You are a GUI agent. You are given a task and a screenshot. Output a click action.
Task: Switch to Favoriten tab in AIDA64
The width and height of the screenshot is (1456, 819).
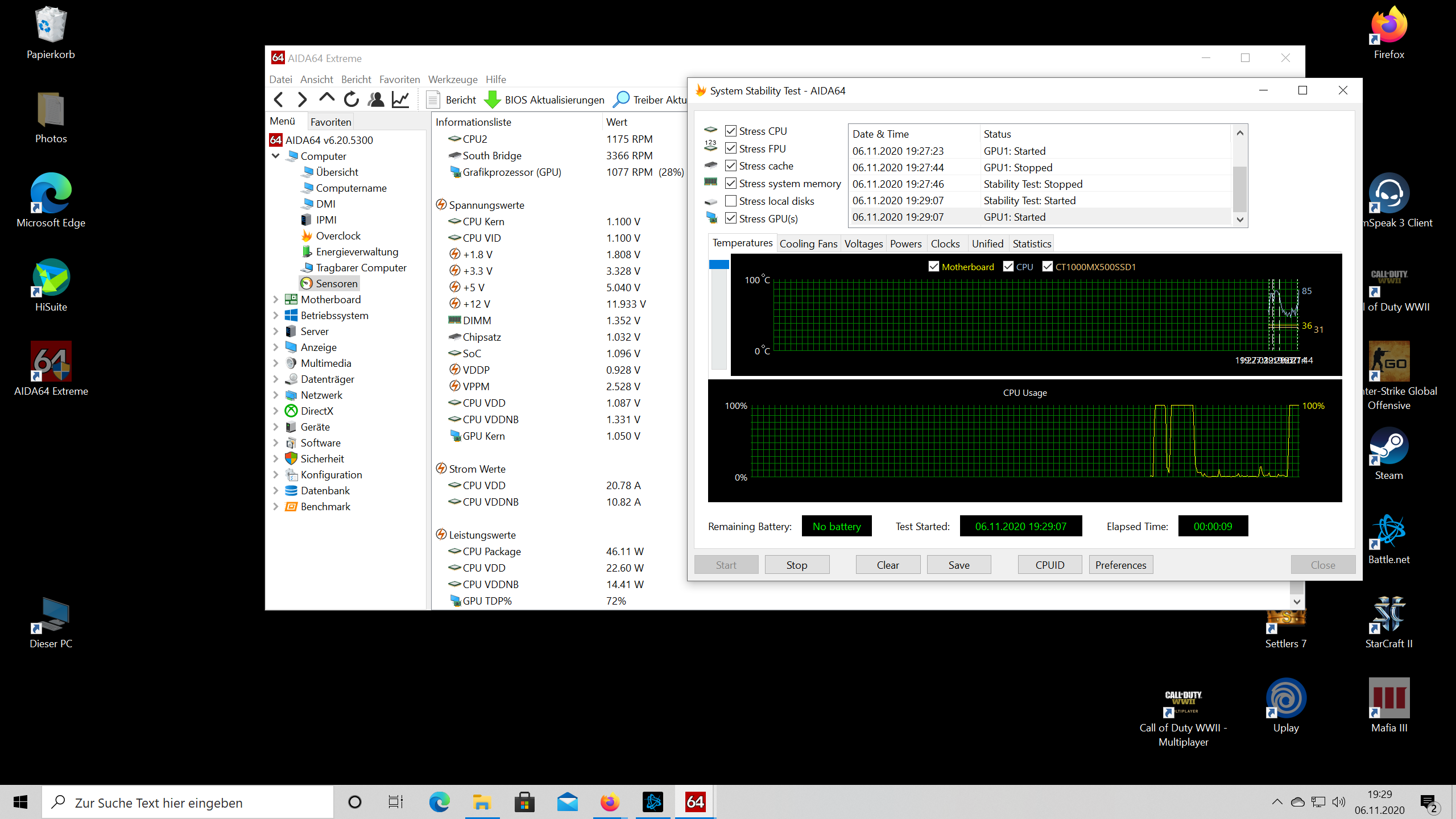tap(331, 122)
